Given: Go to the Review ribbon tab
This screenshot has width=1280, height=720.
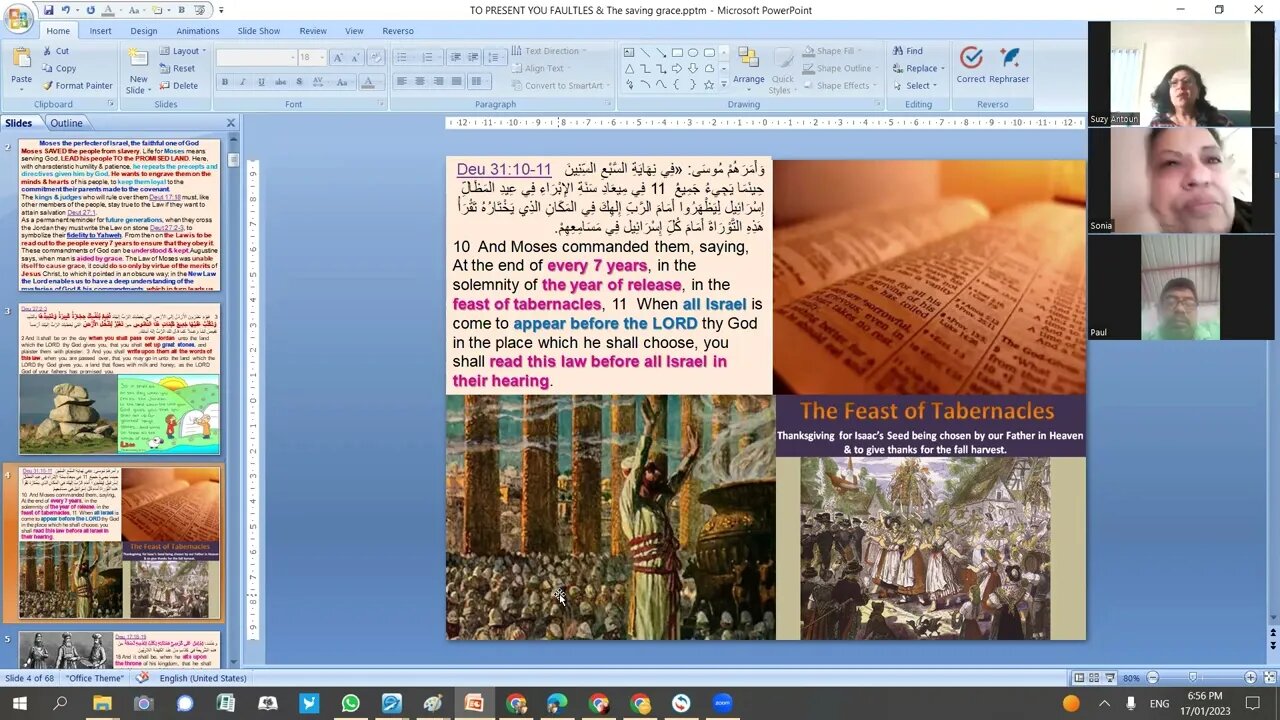Looking at the screenshot, I should coord(313,31).
